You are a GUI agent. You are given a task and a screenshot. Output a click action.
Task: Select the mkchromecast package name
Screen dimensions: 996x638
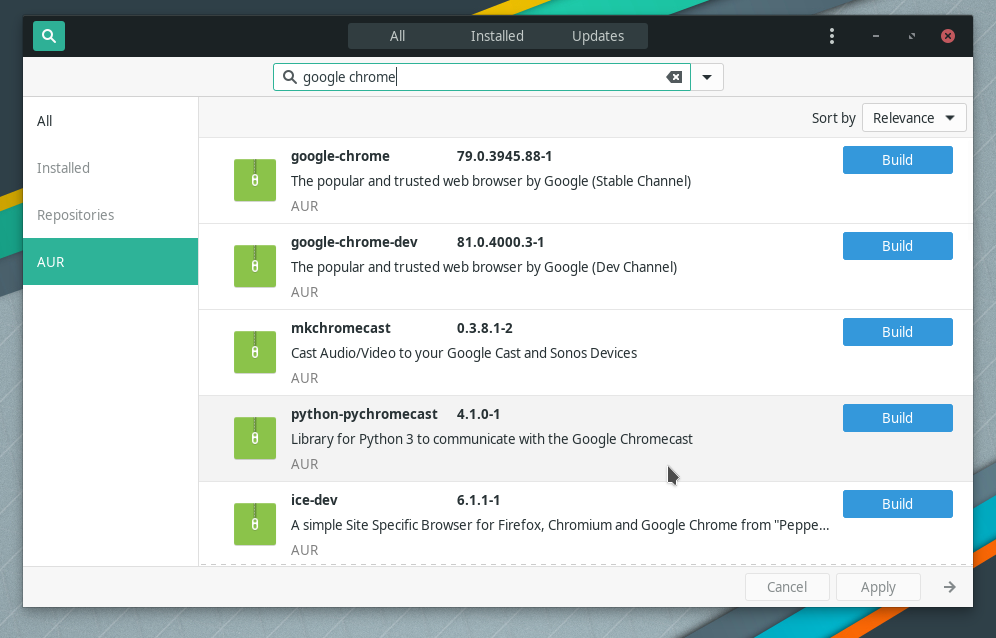(x=341, y=328)
